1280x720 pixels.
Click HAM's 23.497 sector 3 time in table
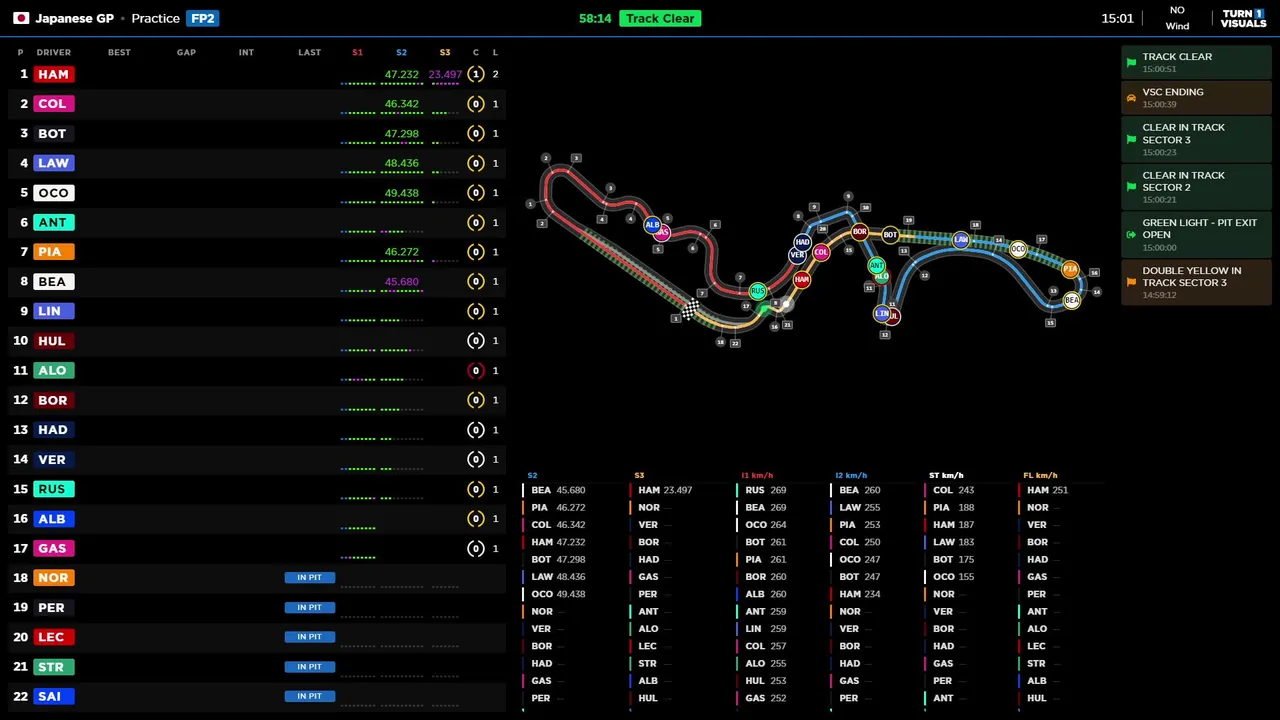[x=445, y=75]
